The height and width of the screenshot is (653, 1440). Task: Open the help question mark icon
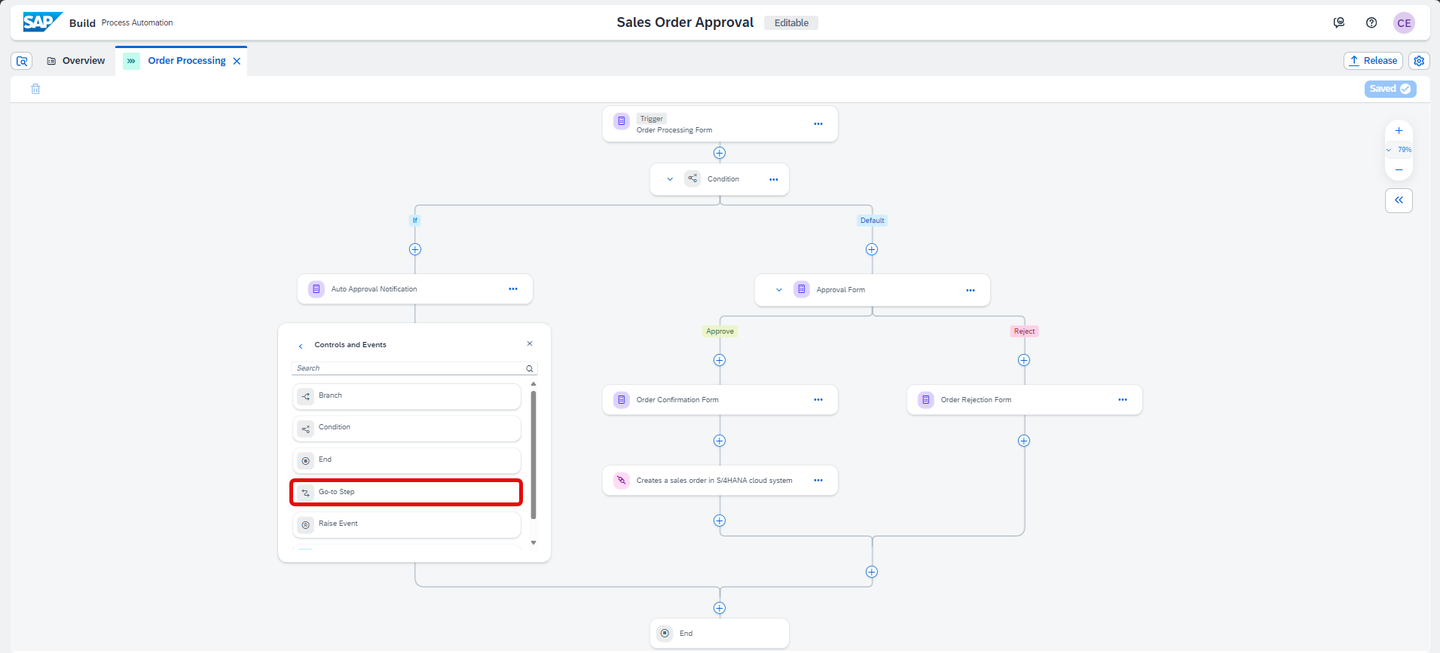click(1371, 22)
